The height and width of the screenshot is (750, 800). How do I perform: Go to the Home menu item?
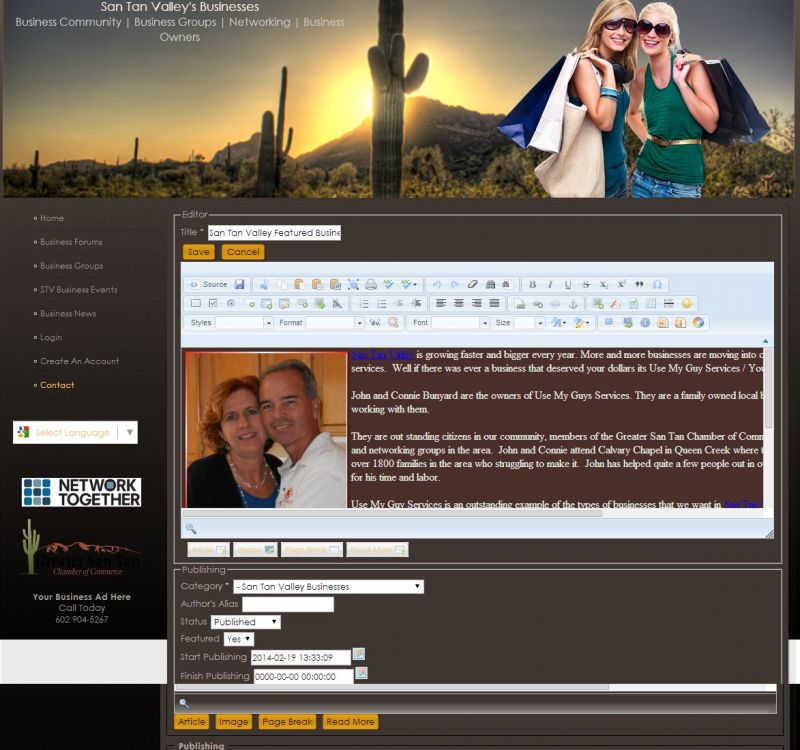(52, 218)
